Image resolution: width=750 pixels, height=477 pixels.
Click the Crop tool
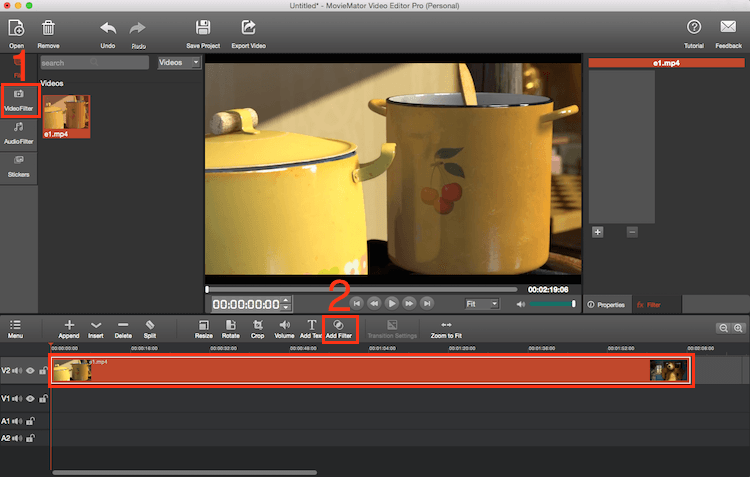(257, 329)
